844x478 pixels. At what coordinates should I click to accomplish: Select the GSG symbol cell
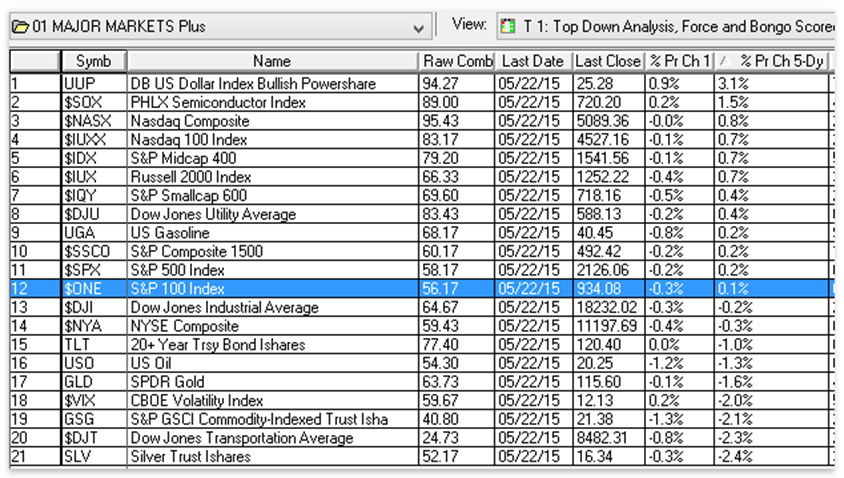(x=94, y=419)
